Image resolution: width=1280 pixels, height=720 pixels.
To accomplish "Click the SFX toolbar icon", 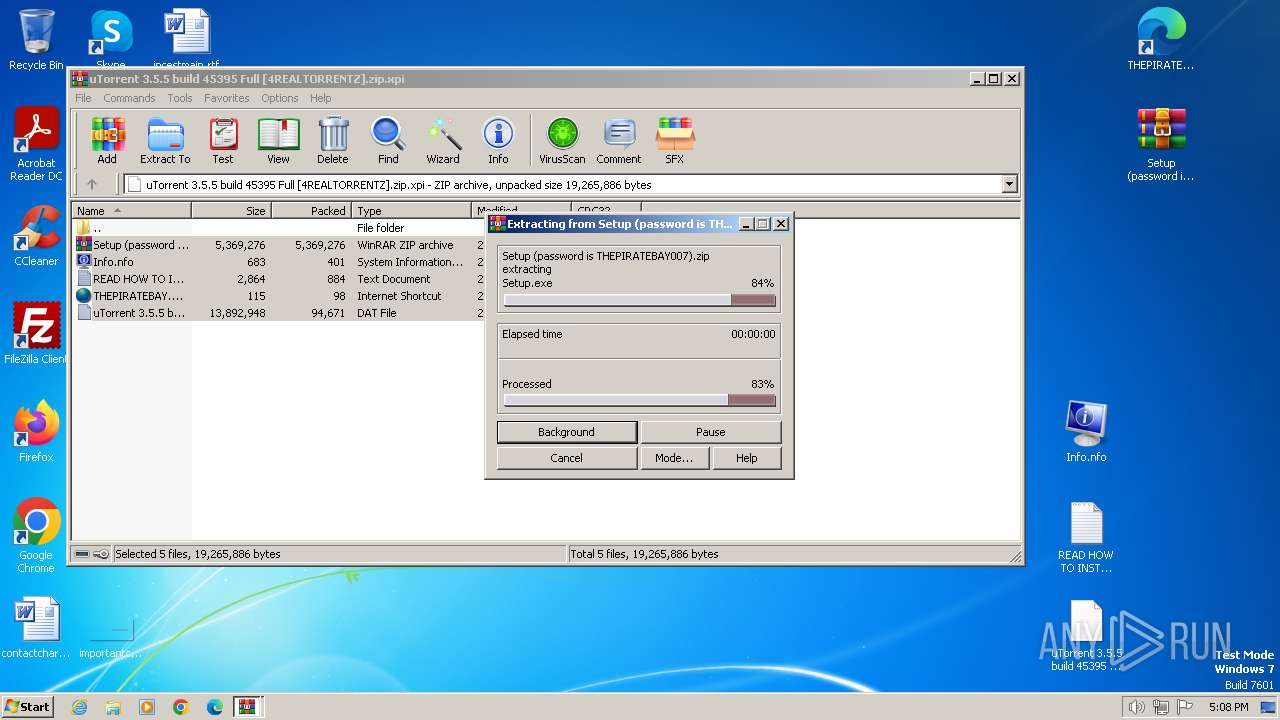I will [x=675, y=140].
